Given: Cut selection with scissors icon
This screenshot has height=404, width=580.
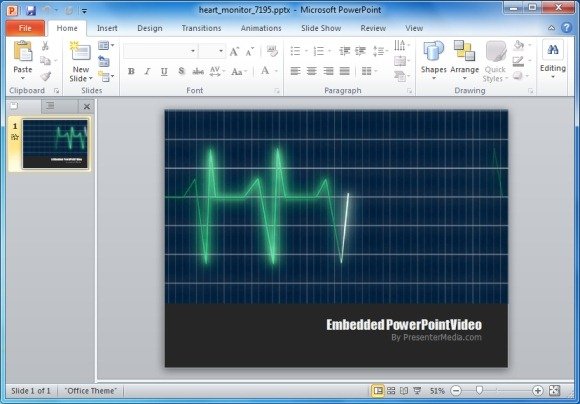Looking at the screenshot, I should click(x=45, y=46).
